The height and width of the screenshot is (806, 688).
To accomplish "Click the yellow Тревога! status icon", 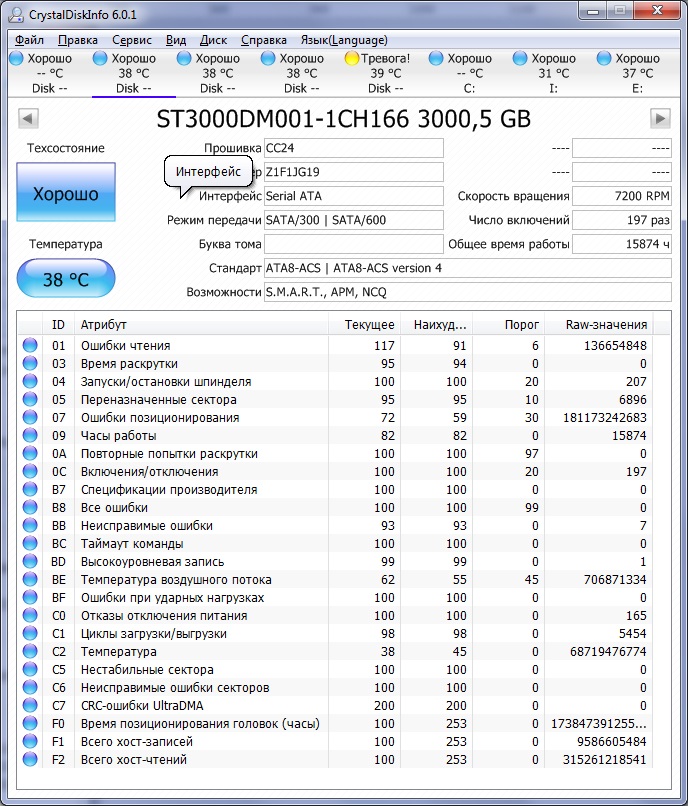I will [352, 59].
